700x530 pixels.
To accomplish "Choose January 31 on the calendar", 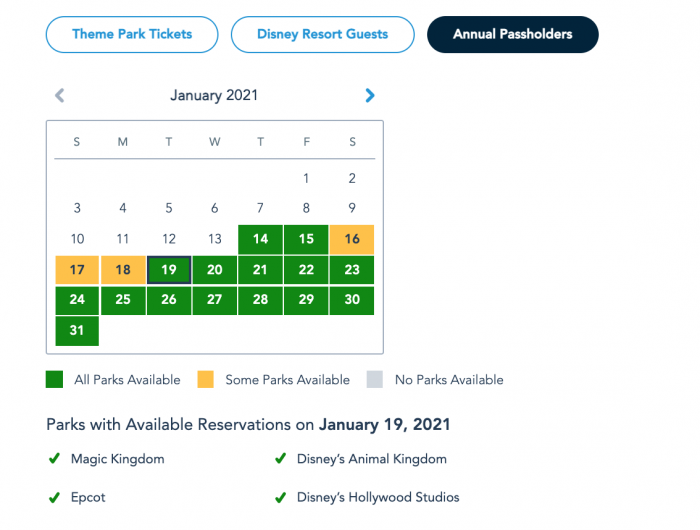I will 77,331.
